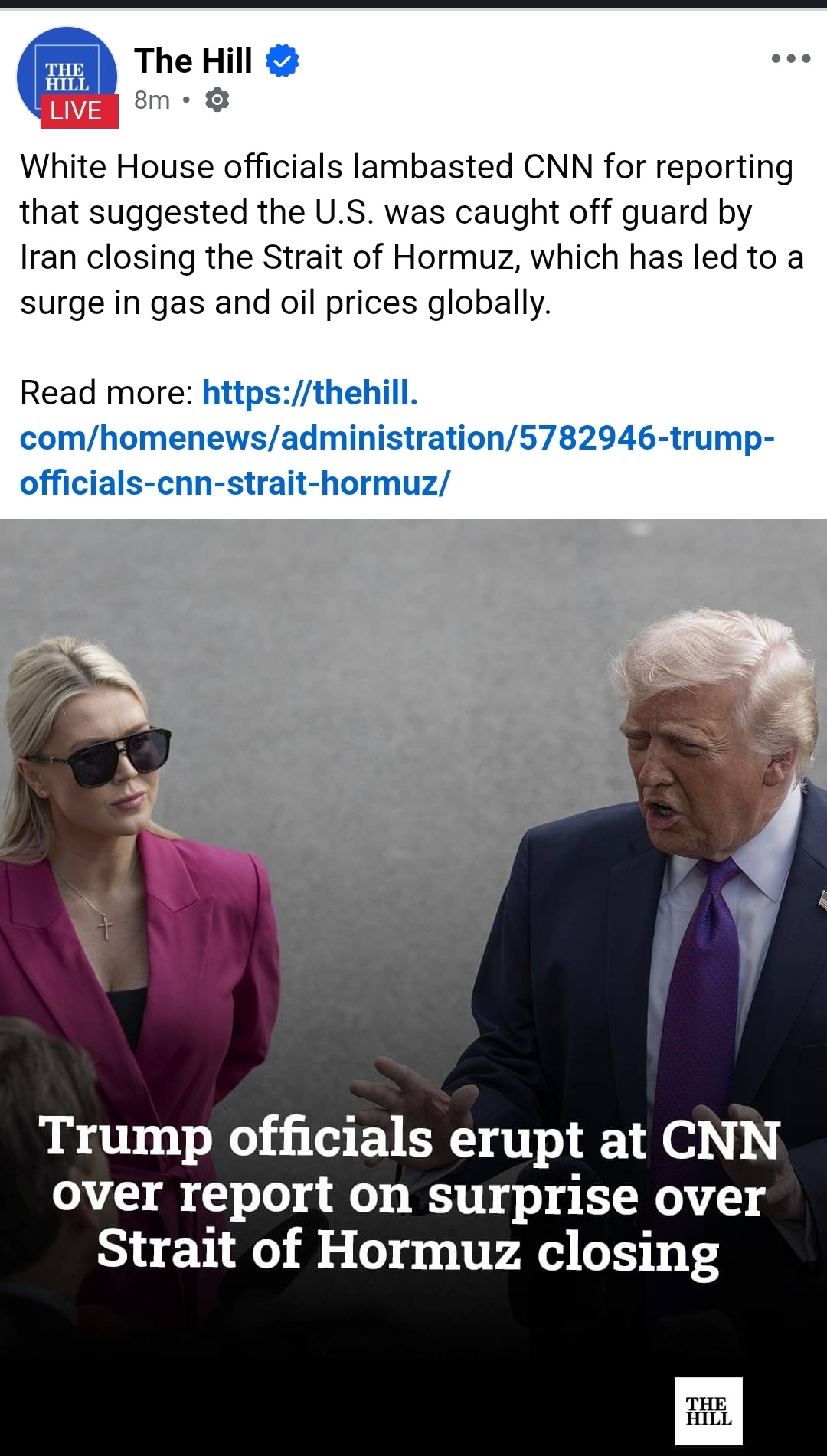Open The Hill round profile picture
827x1456 pixels.
pyautogui.click(x=67, y=77)
